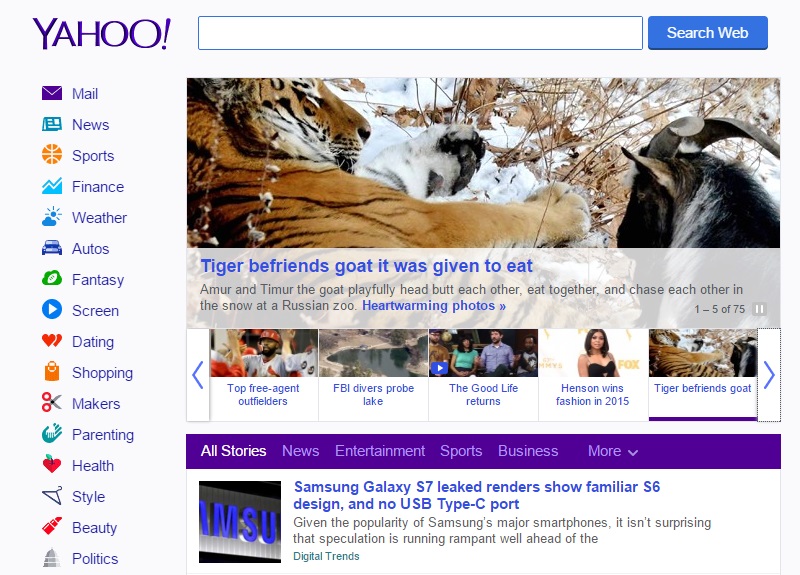Viewport: 800px width, 575px height.
Task: Play The Good Life returns video thumbnail
Action: pyautogui.click(x=483, y=353)
